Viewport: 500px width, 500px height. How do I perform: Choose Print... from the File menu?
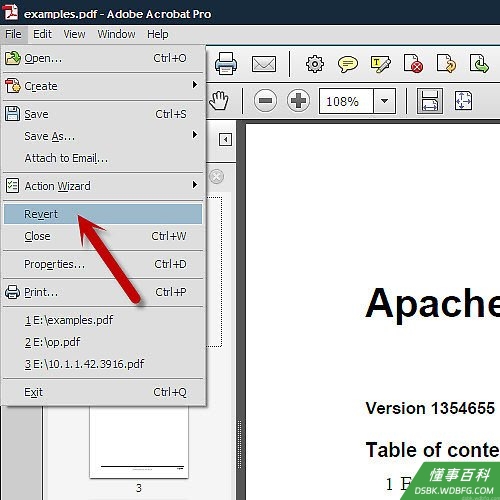(x=103, y=292)
